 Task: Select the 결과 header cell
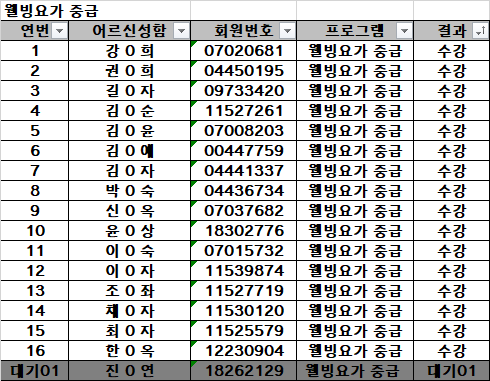pos(452,31)
